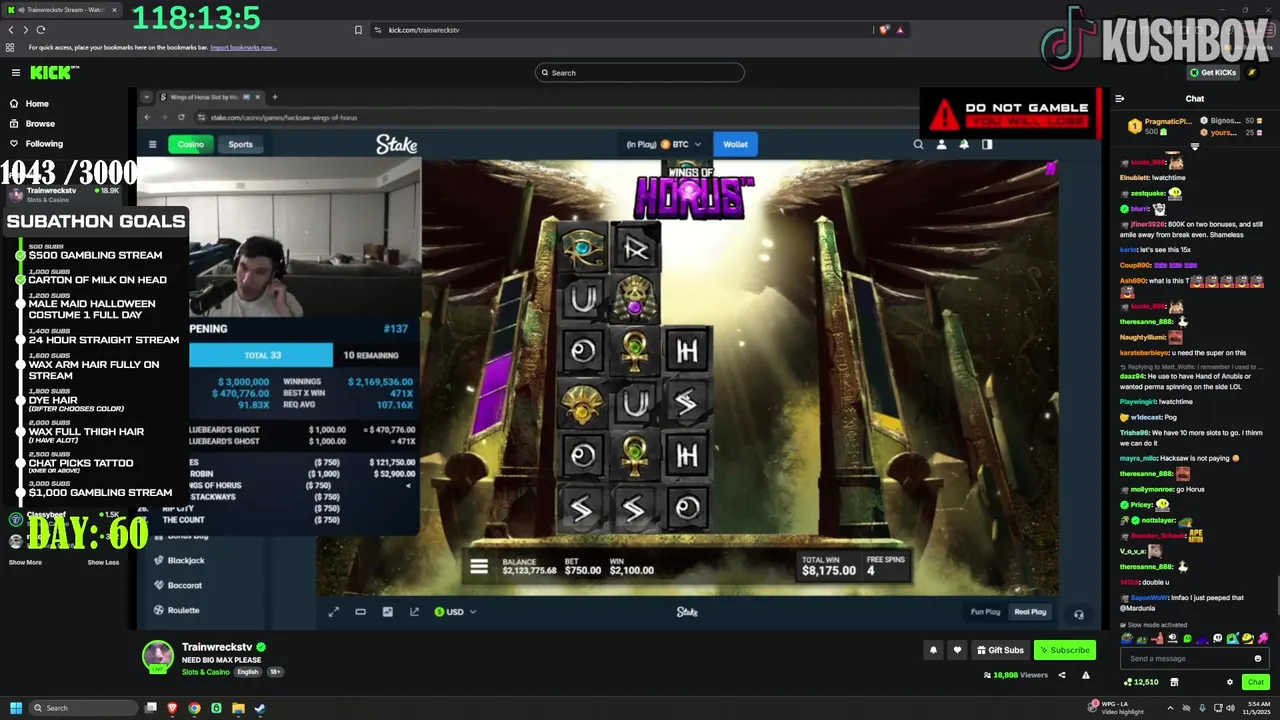1280x720 pixels.
Task: Select the Sports tab on Stake
Action: (x=240, y=144)
